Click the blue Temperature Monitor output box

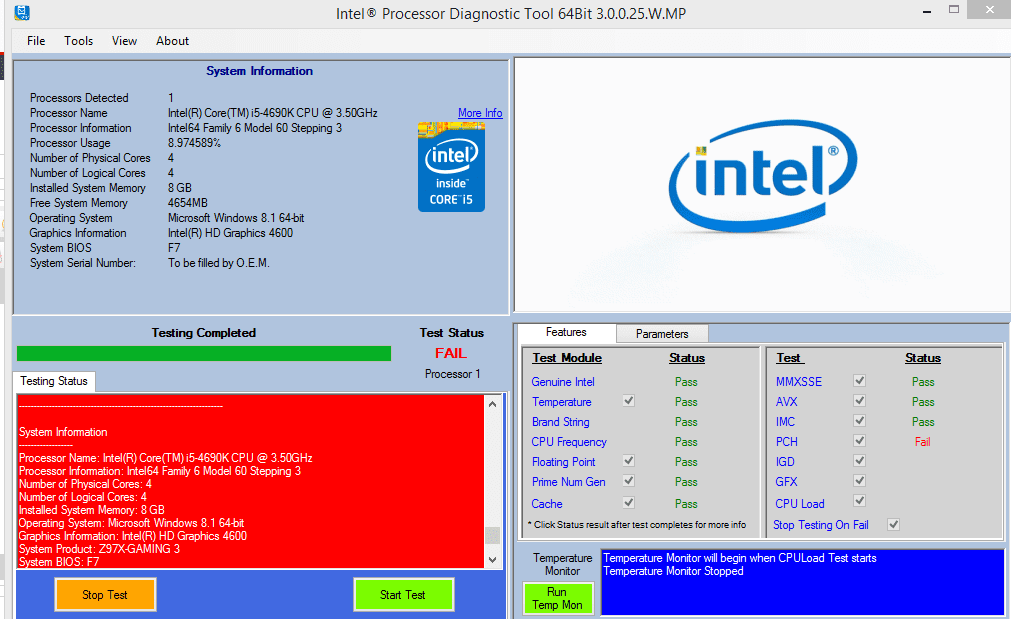803,582
